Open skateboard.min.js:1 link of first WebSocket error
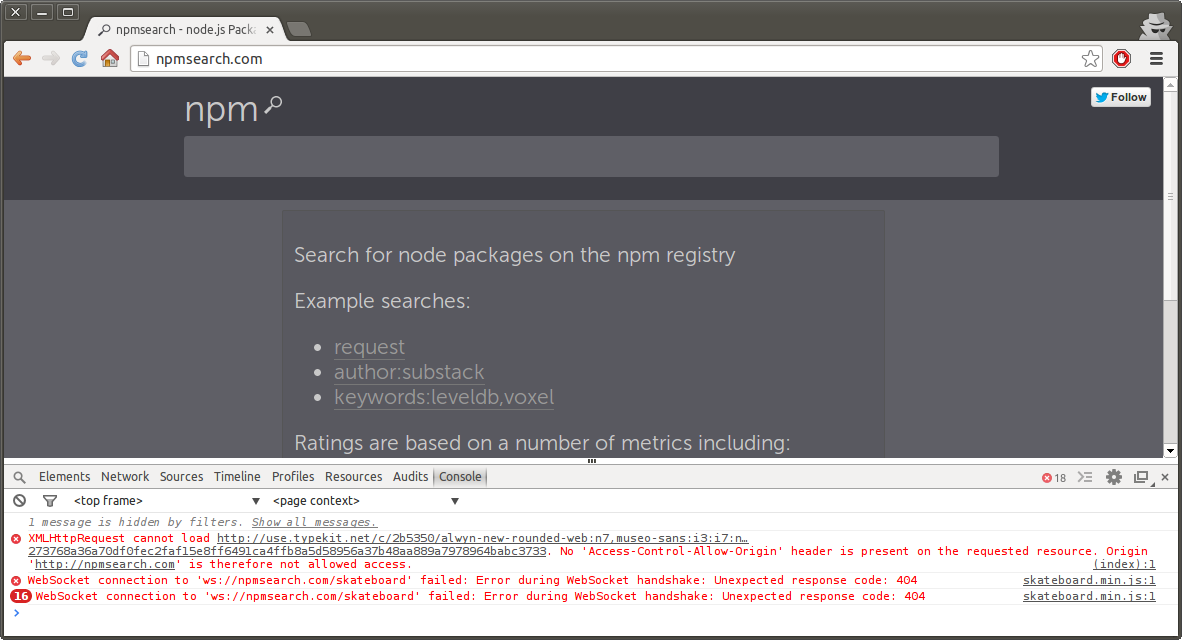 coord(1089,580)
